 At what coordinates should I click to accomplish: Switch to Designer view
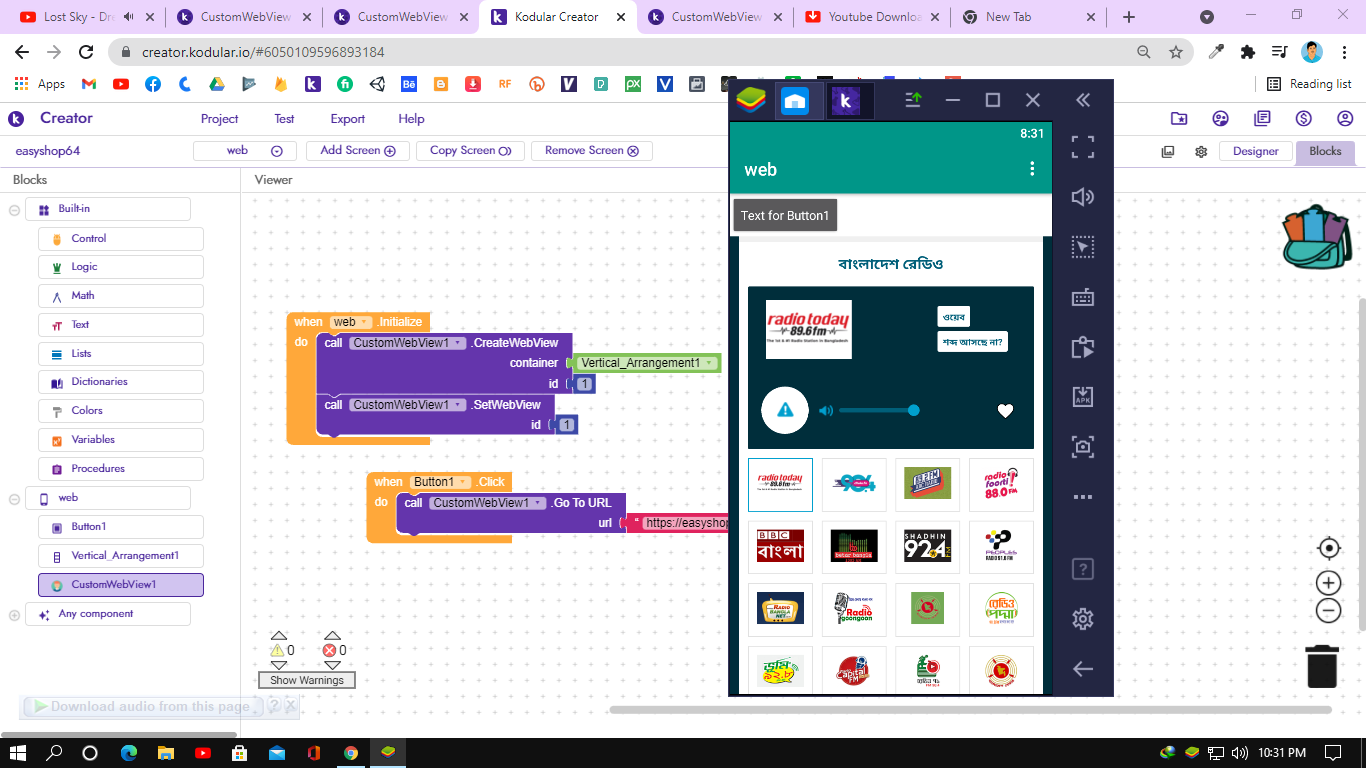point(1255,151)
